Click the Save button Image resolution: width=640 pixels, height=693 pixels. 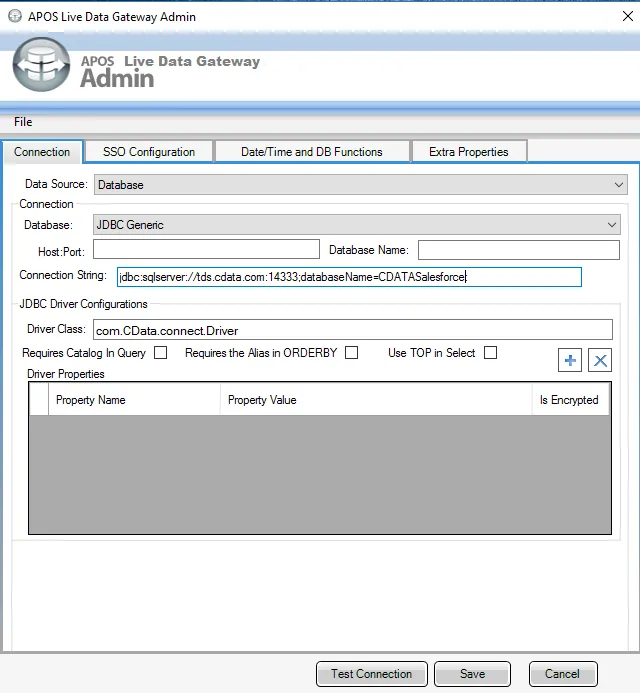coord(472,674)
